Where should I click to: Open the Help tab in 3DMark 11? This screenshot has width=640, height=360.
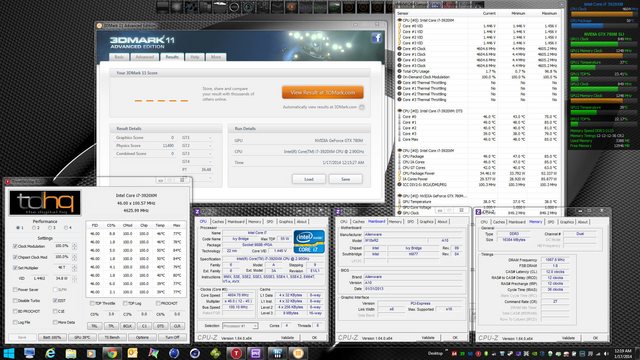(195, 57)
